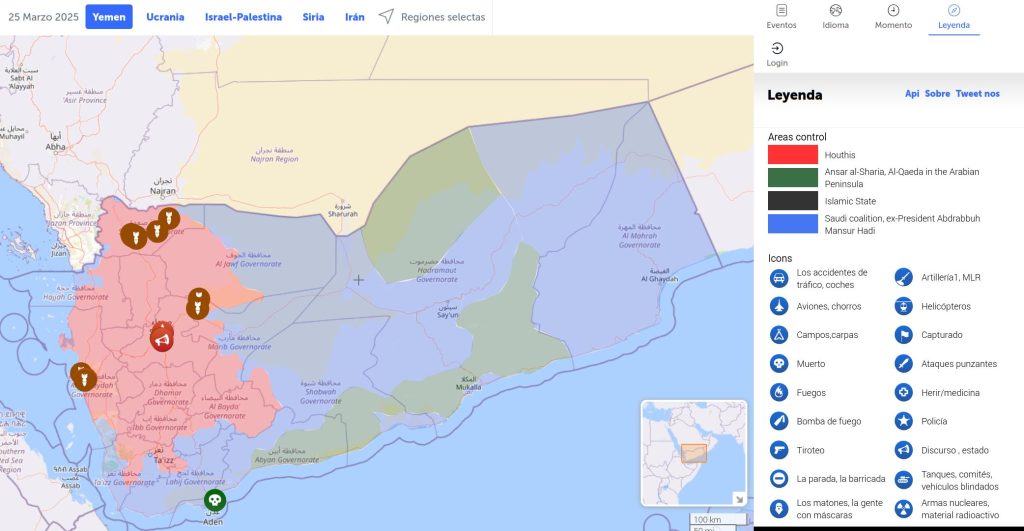Click the 100 km scale indicator
This screenshot has height=531, width=1024.
click(717, 519)
